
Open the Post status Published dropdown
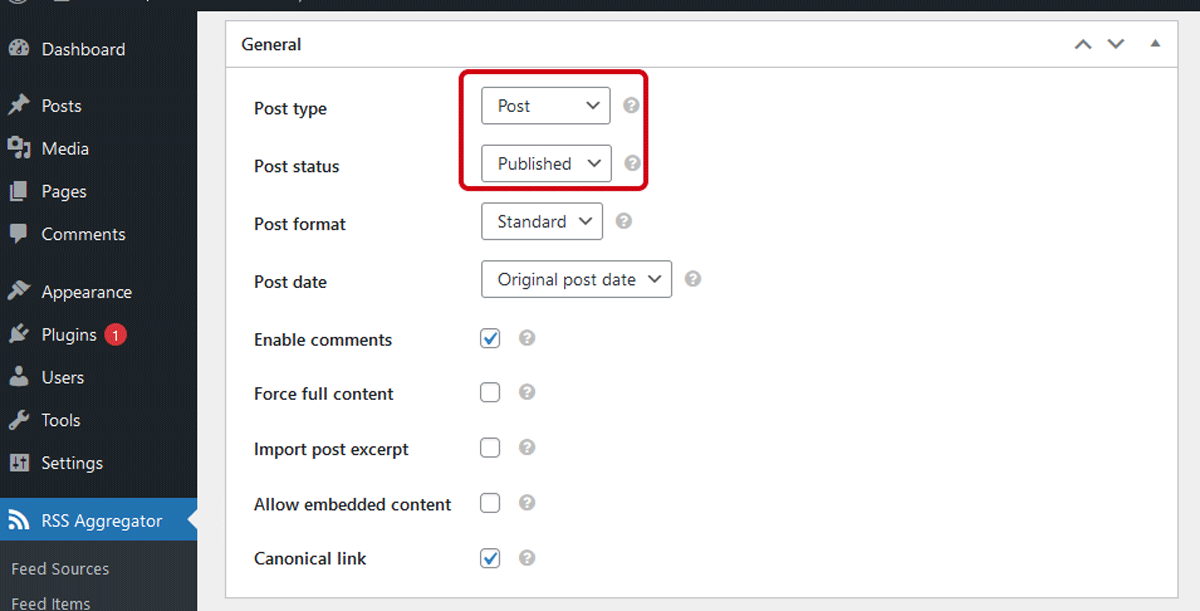tap(546, 164)
